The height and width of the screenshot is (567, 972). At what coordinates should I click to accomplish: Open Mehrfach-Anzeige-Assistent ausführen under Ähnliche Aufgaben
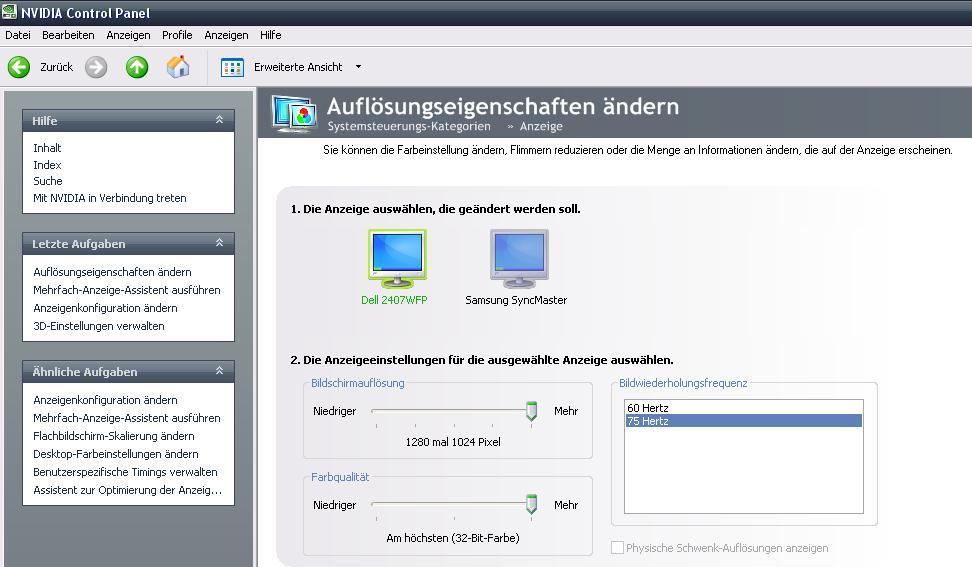click(126, 418)
